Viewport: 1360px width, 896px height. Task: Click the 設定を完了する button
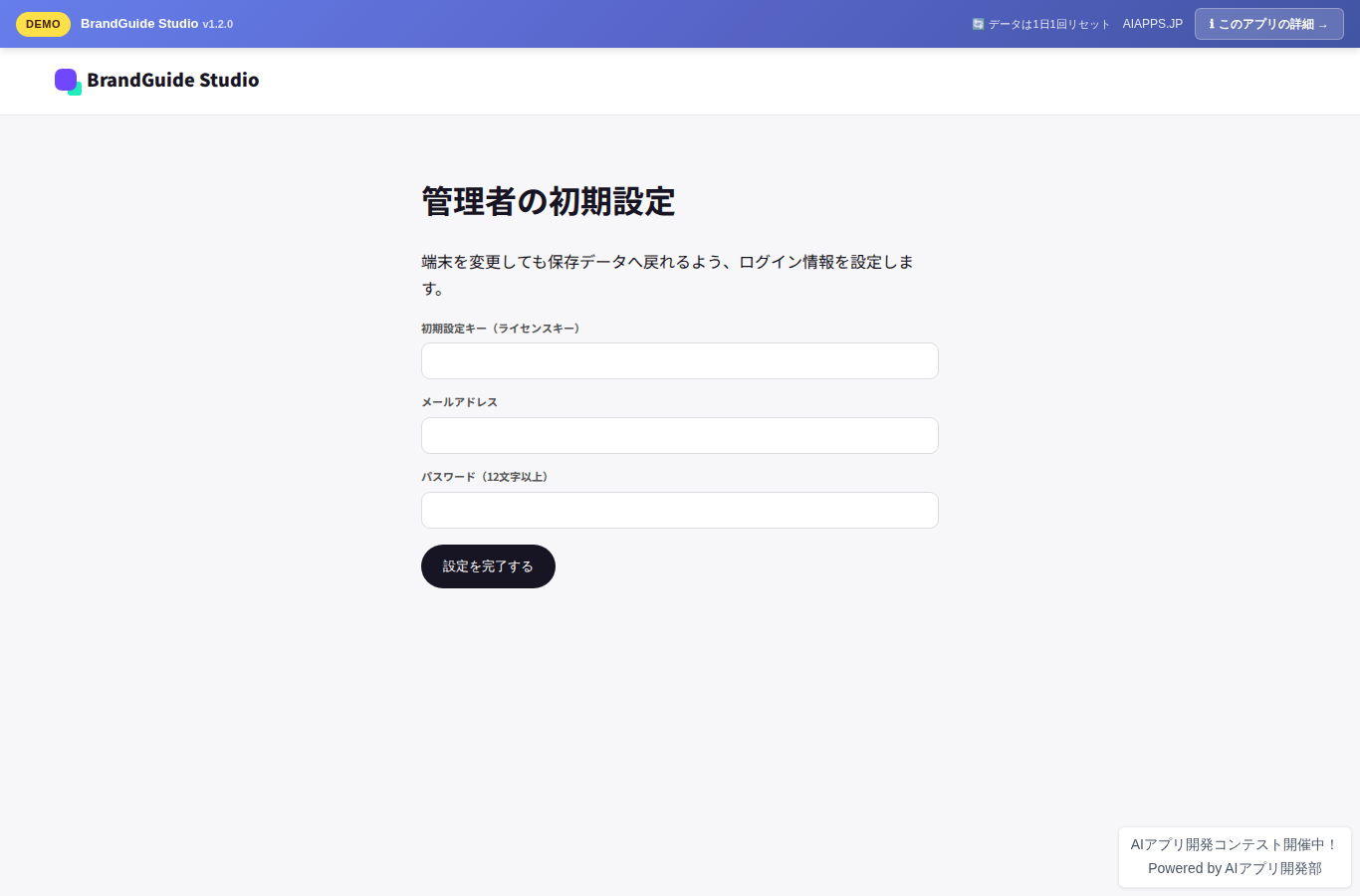[x=488, y=566]
